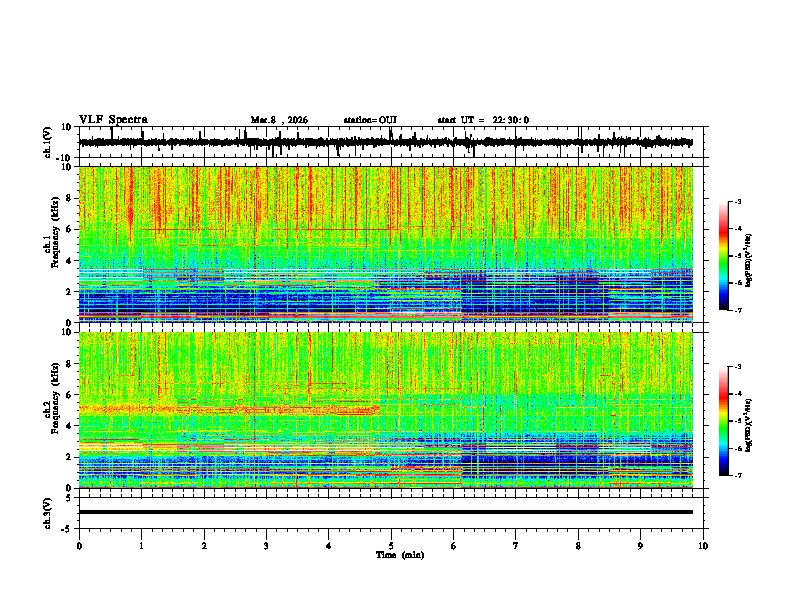Click the "Time (min)" axis label

(x=400, y=555)
